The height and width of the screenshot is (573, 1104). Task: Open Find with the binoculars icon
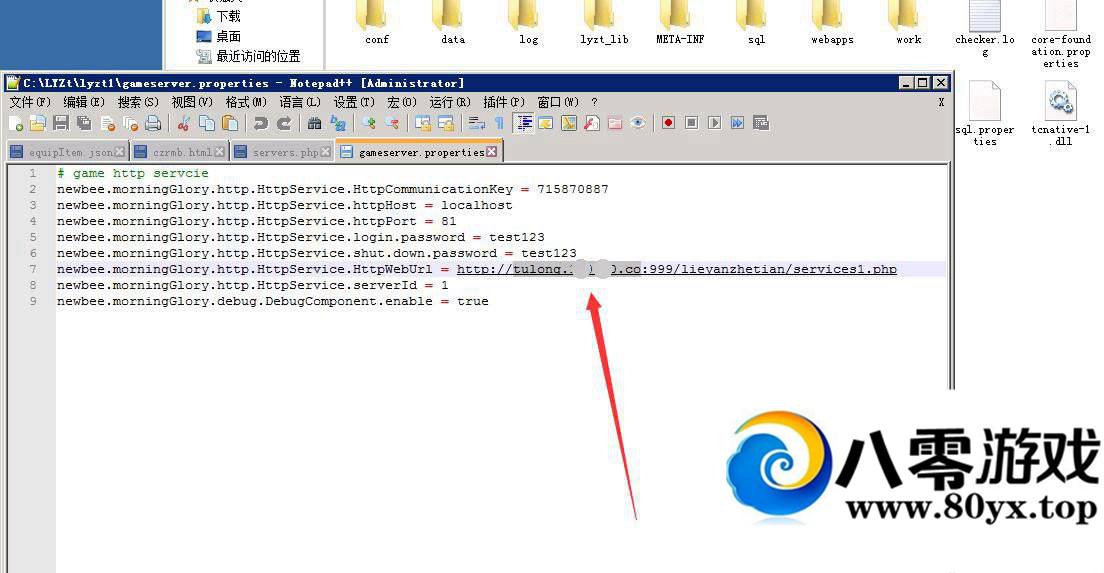tap(314, 123)
